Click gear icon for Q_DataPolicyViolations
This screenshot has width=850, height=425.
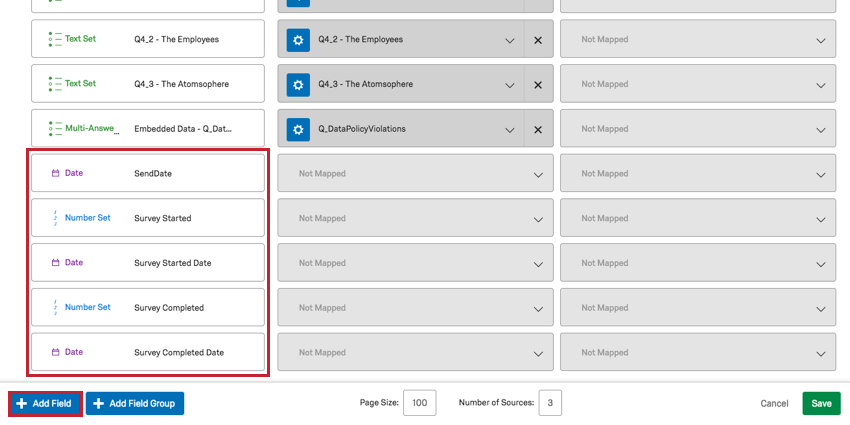[298, 129]
